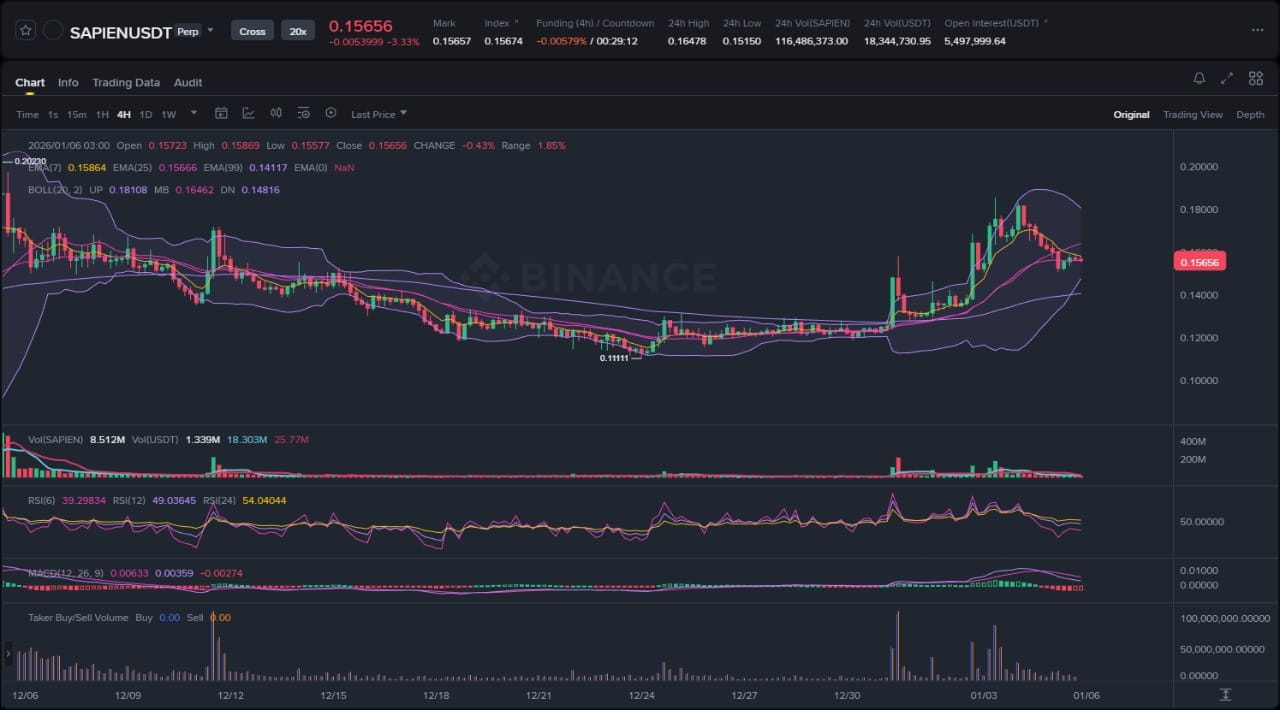Click the 01/03 date on time axis
The image size is (1280, 710).
(x=984, y=695)
